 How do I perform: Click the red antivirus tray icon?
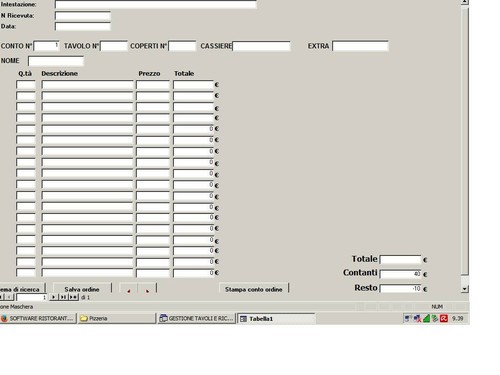444,319
